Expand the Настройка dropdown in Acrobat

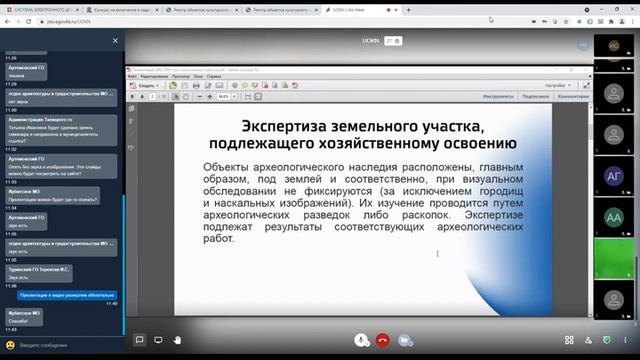click(558, 85)
